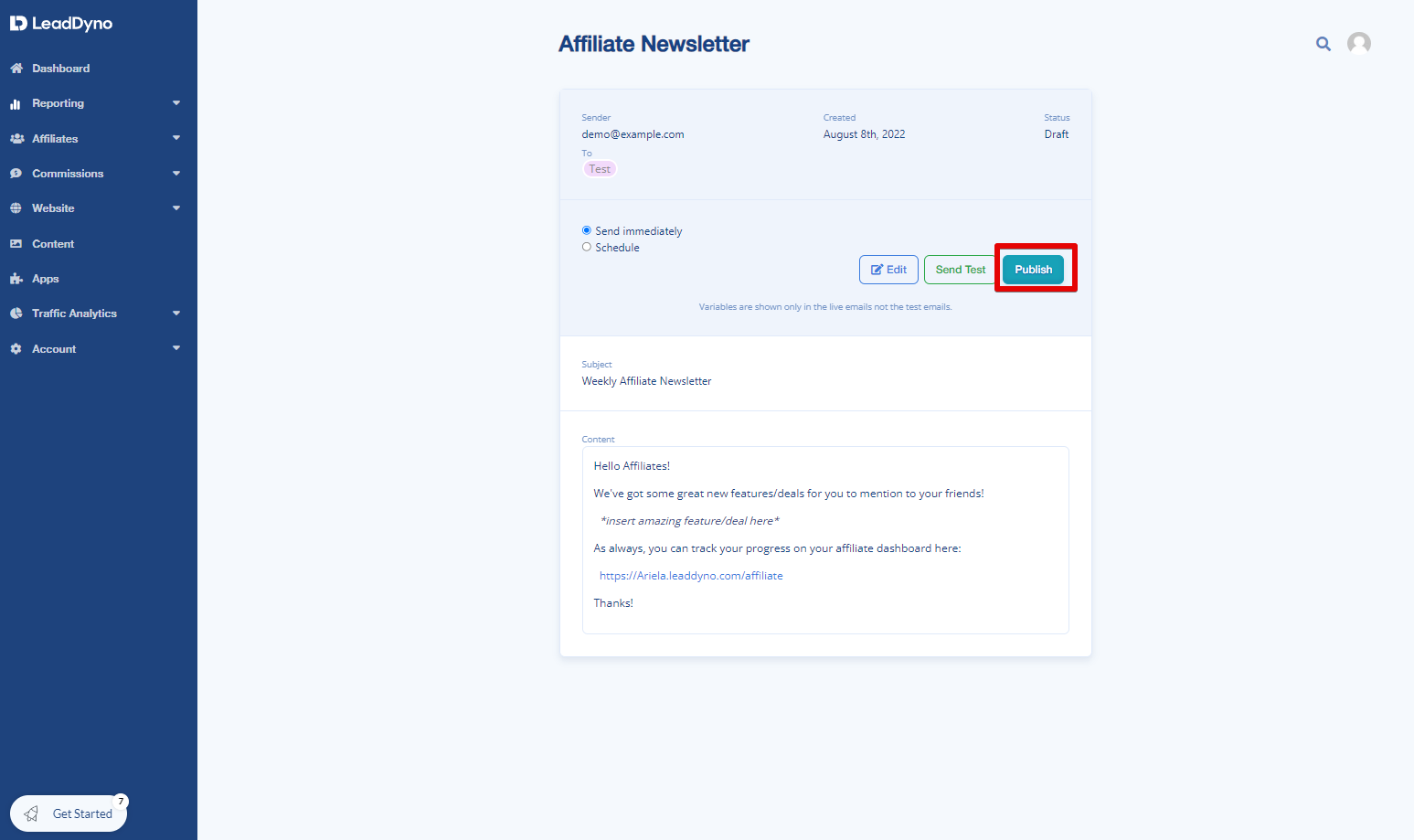Open the user profile avatar

[x=1359, y=44]
